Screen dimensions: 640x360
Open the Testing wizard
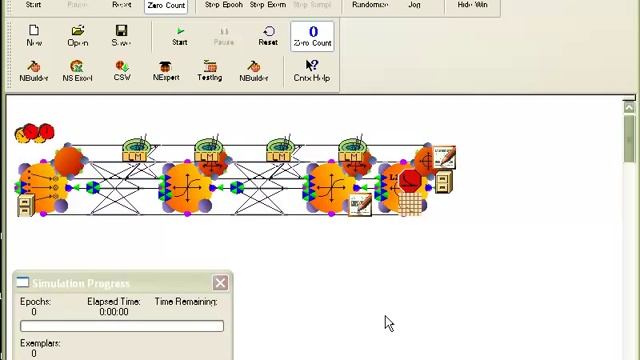pos(210,71)
